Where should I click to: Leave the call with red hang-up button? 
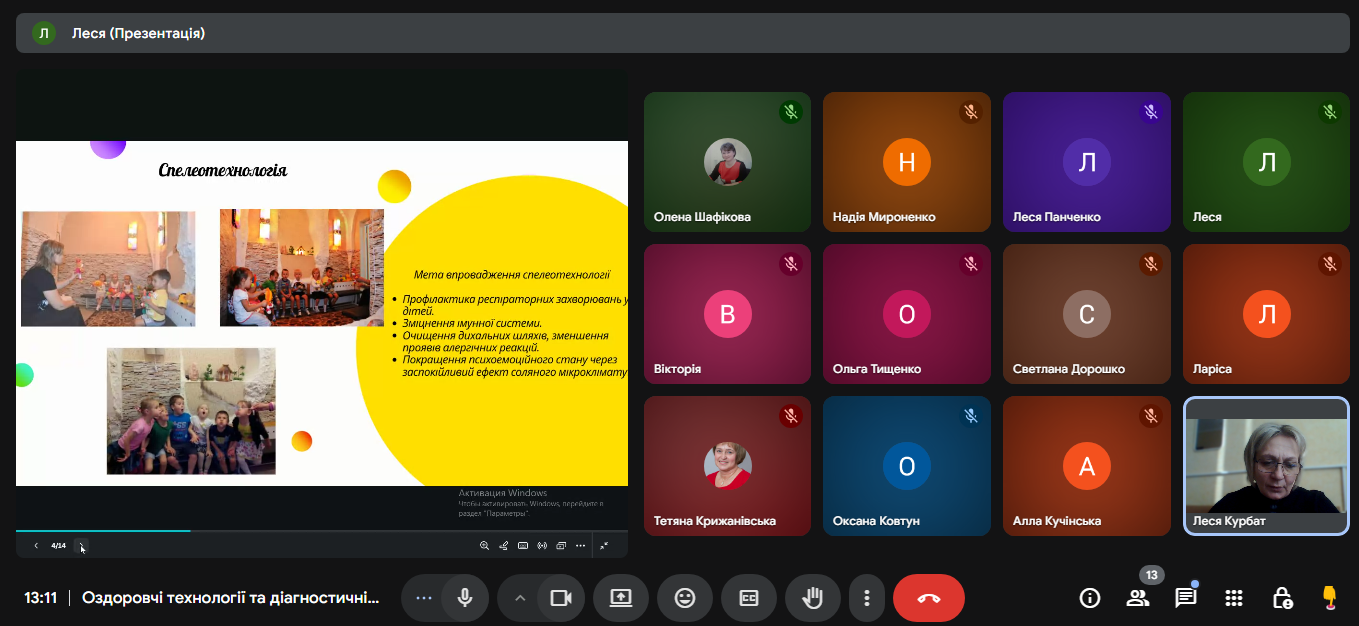pyautogui.click(x=928, y=598)
